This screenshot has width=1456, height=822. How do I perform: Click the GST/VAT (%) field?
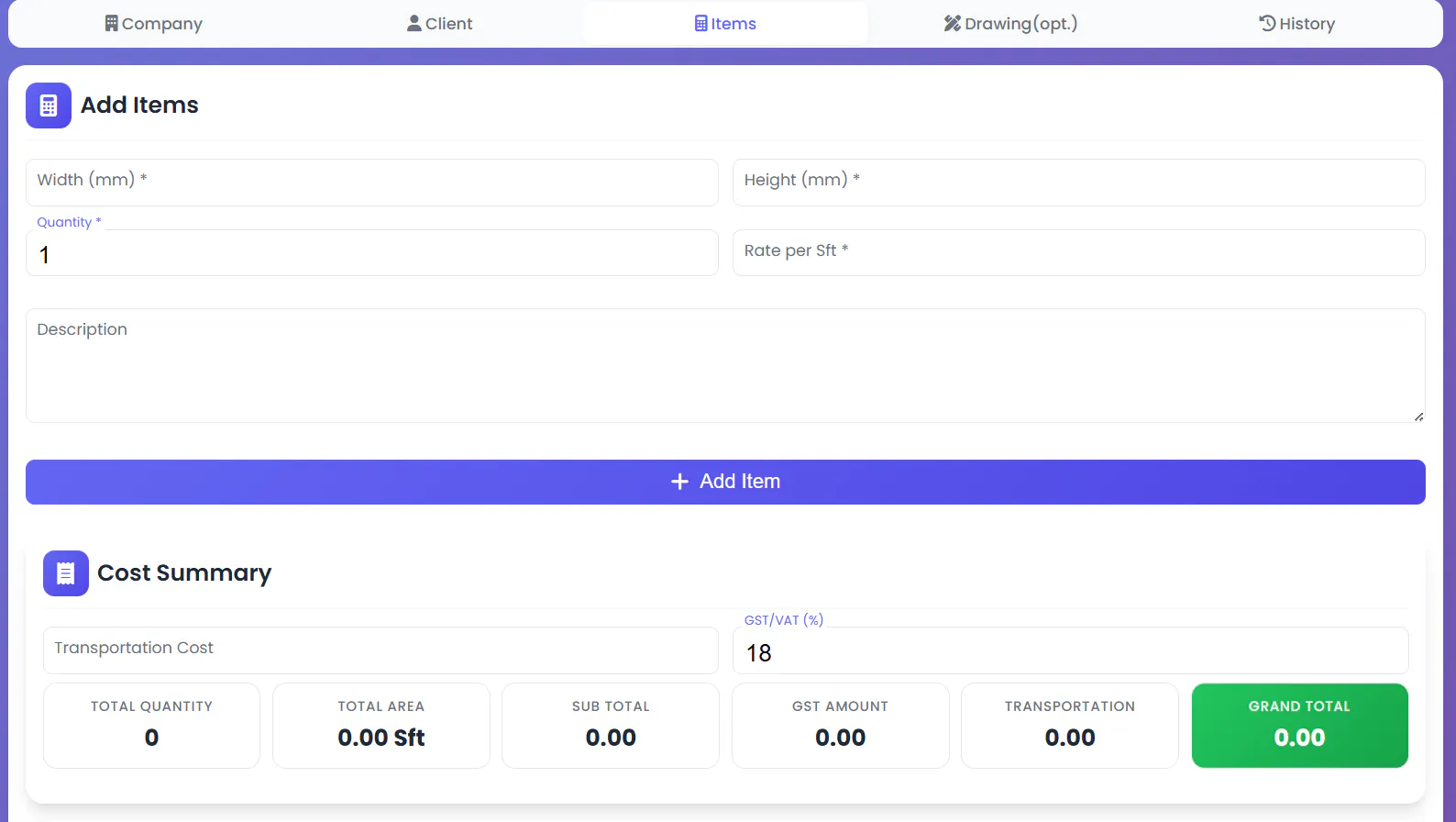(x=1071, y=650)
